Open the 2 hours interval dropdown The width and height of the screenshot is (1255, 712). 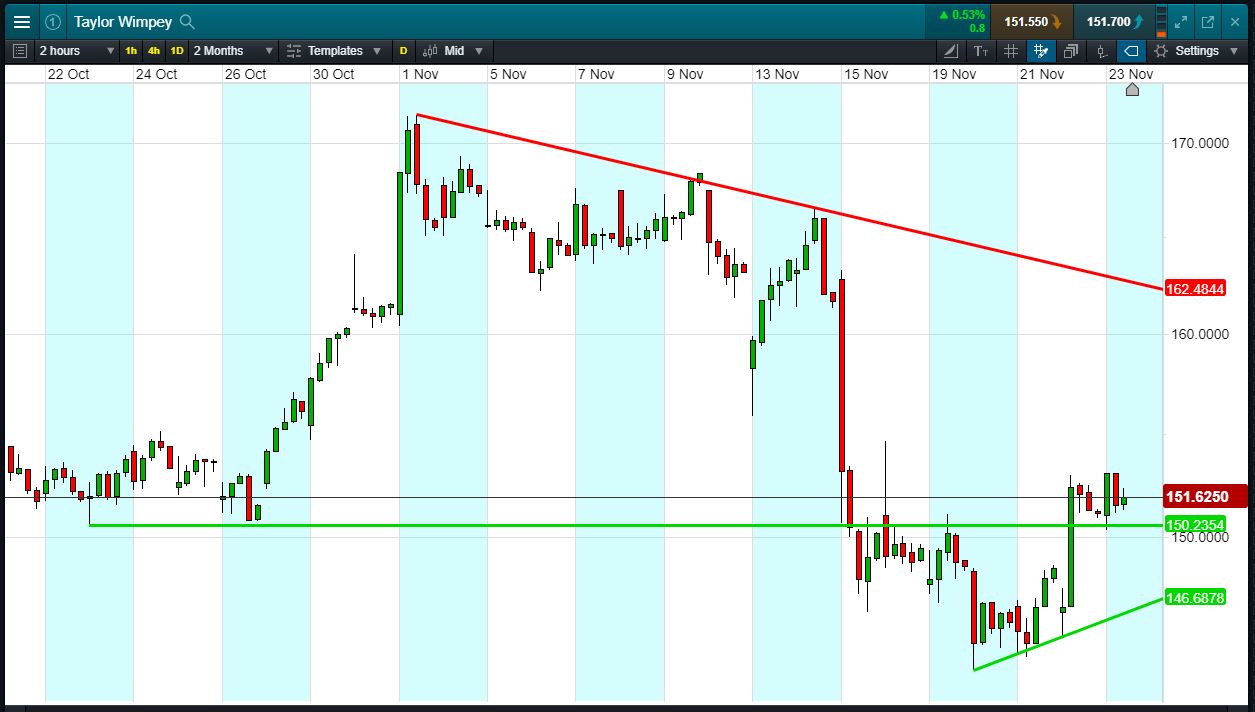click(x=75, y=51)
